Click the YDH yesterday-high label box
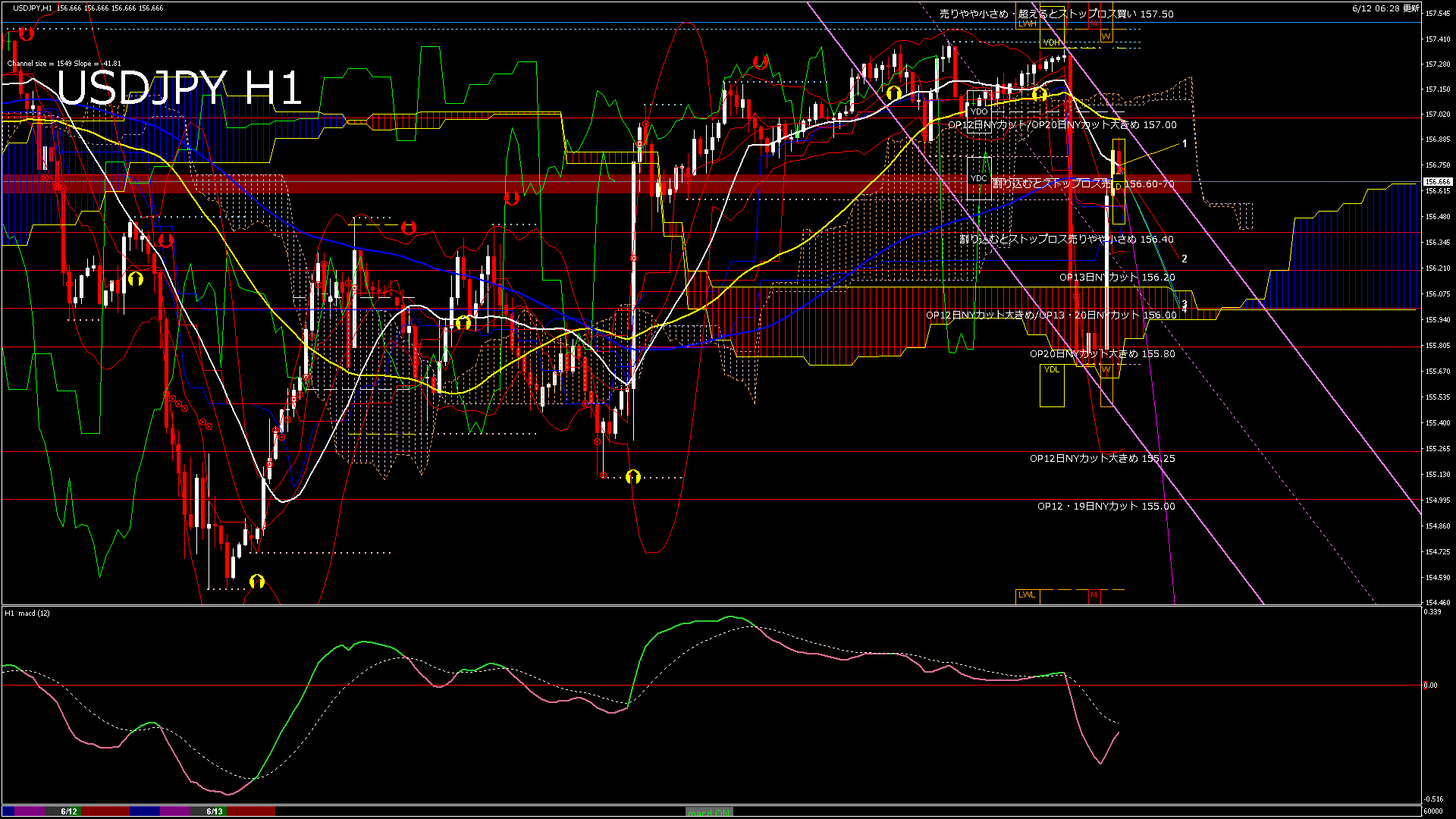 pos(1051,42)
